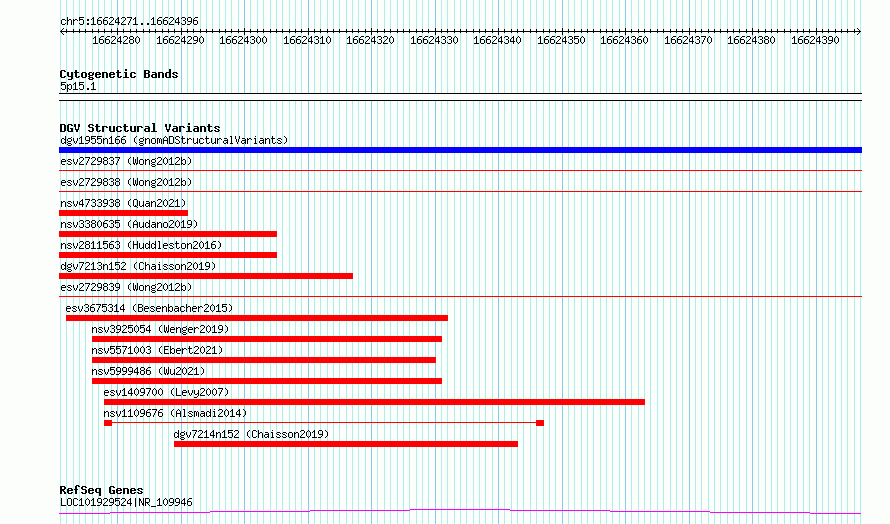Open esv3675314 (Besenbacher2015) label
This screenshot has height=524, width=890.
tap(149, 308)
